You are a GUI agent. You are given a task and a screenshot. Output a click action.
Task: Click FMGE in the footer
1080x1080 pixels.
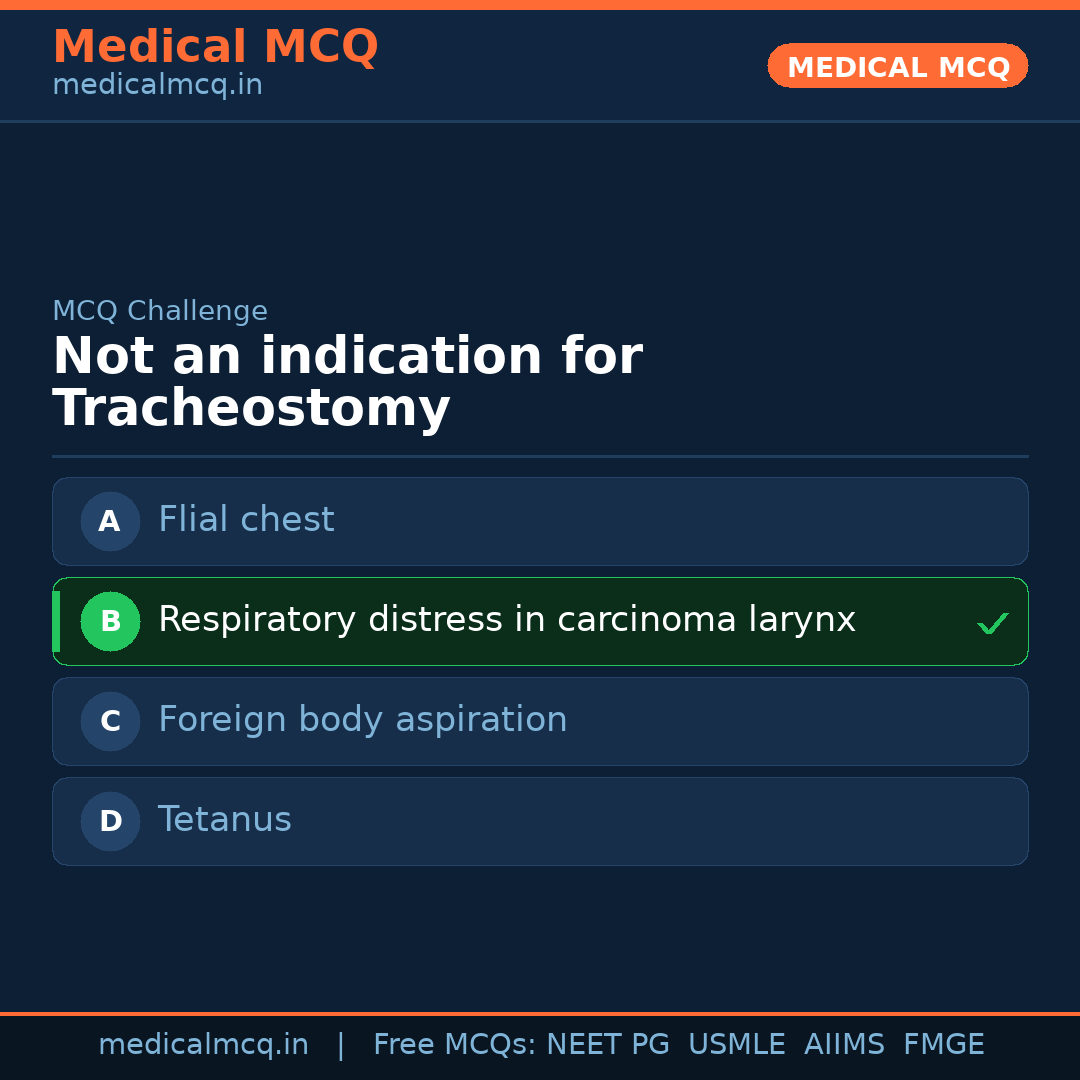pos(943,1045)
